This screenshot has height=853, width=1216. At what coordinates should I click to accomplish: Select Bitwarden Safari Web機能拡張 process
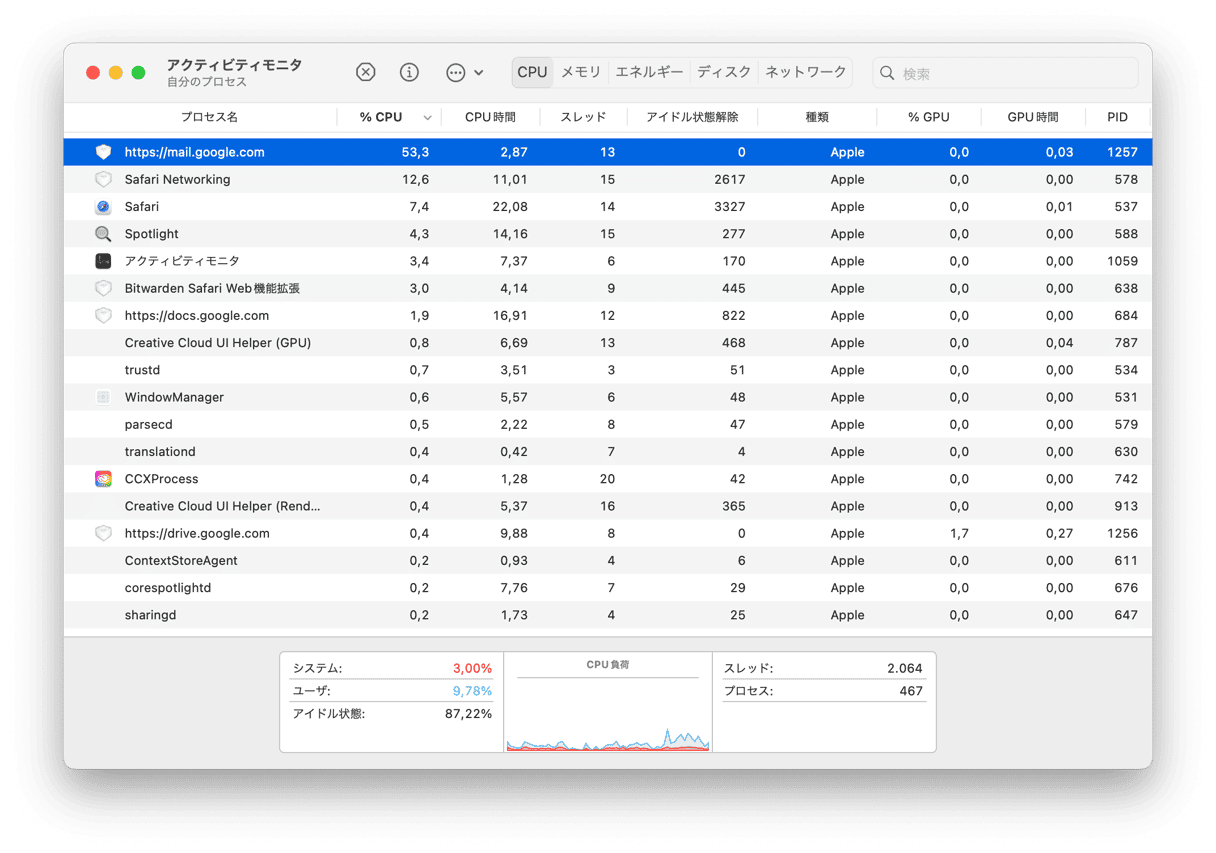pos(212,288)
